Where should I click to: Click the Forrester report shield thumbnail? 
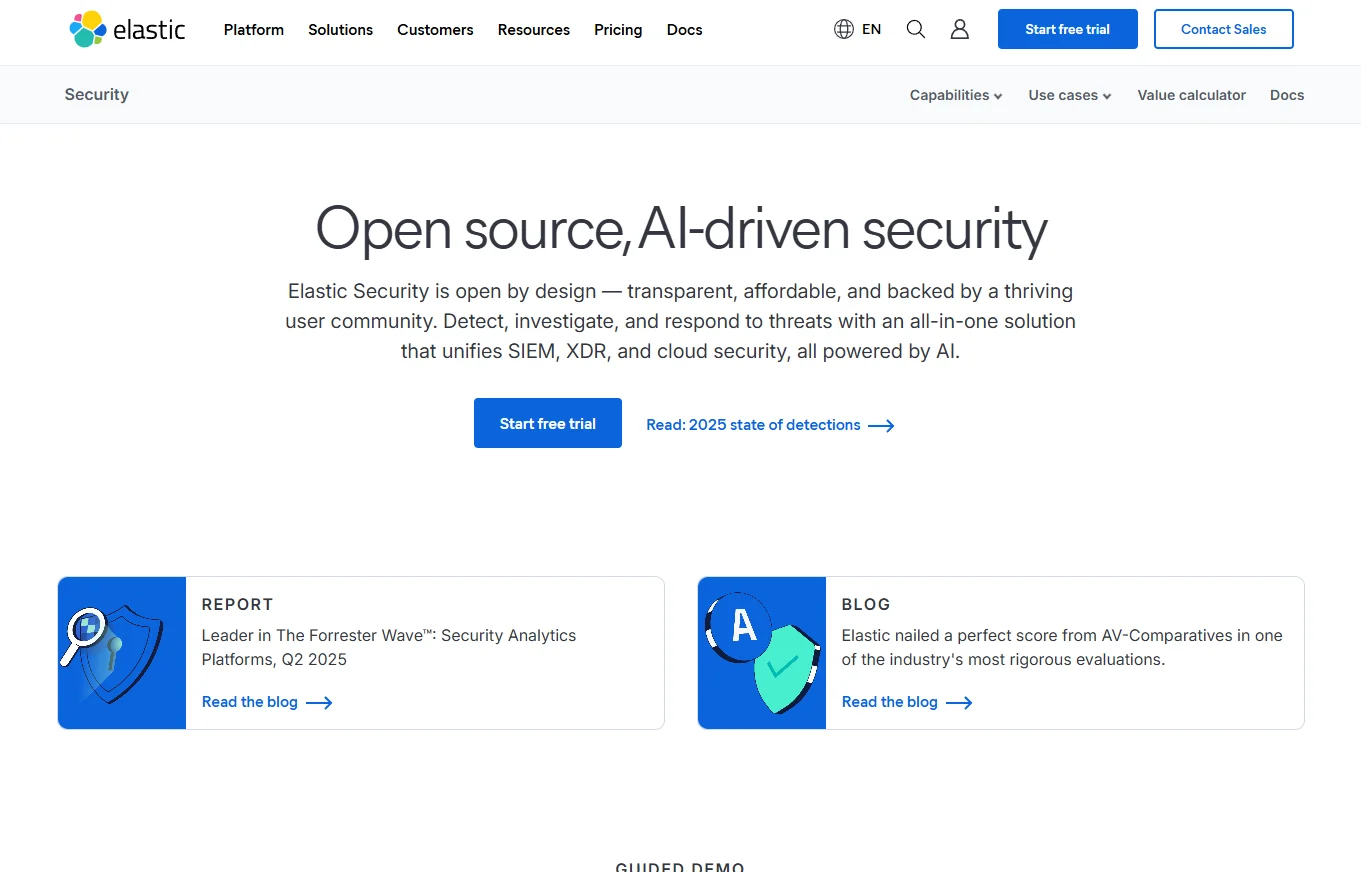122,653
